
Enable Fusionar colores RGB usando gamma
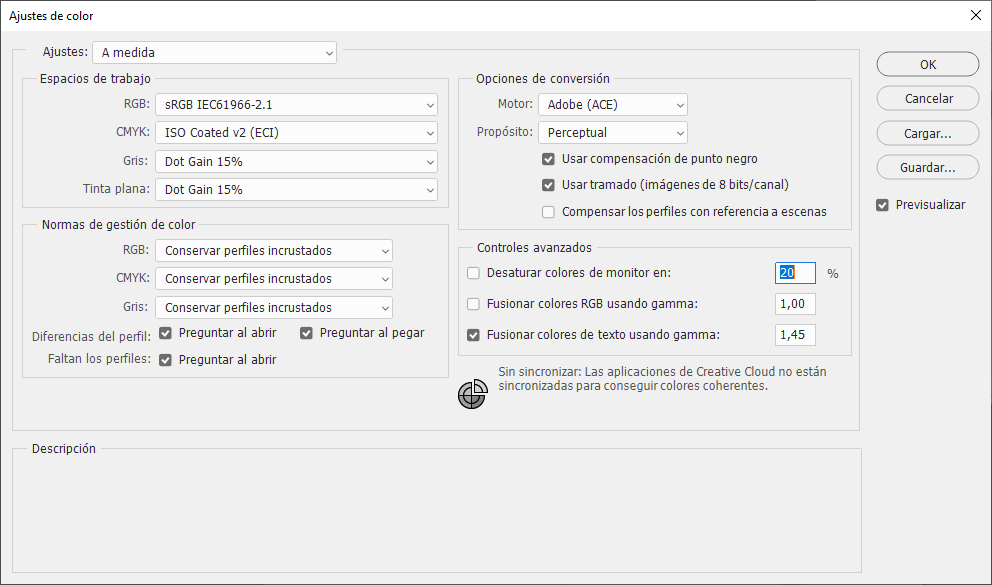coord(474,304)
